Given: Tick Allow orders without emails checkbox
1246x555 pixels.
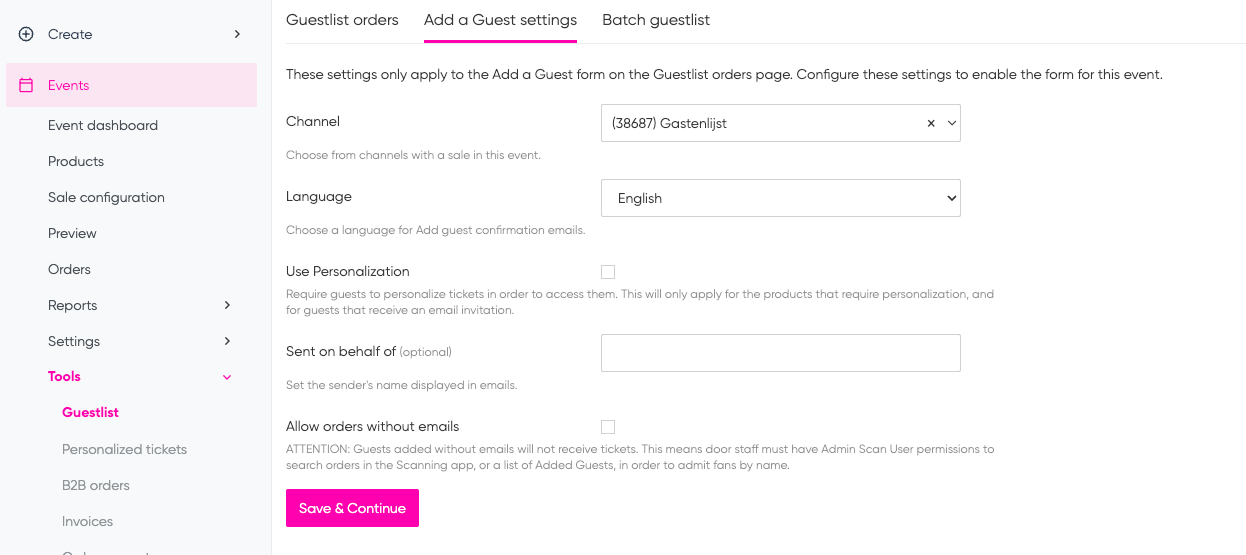Looking at the screenshot, I should (608, 427).
